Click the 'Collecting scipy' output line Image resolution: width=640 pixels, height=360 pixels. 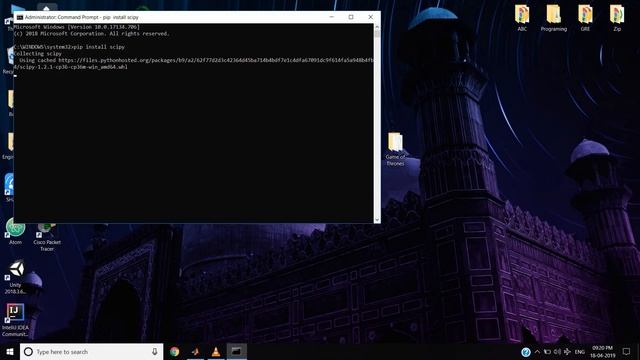(x=38, y=53)
